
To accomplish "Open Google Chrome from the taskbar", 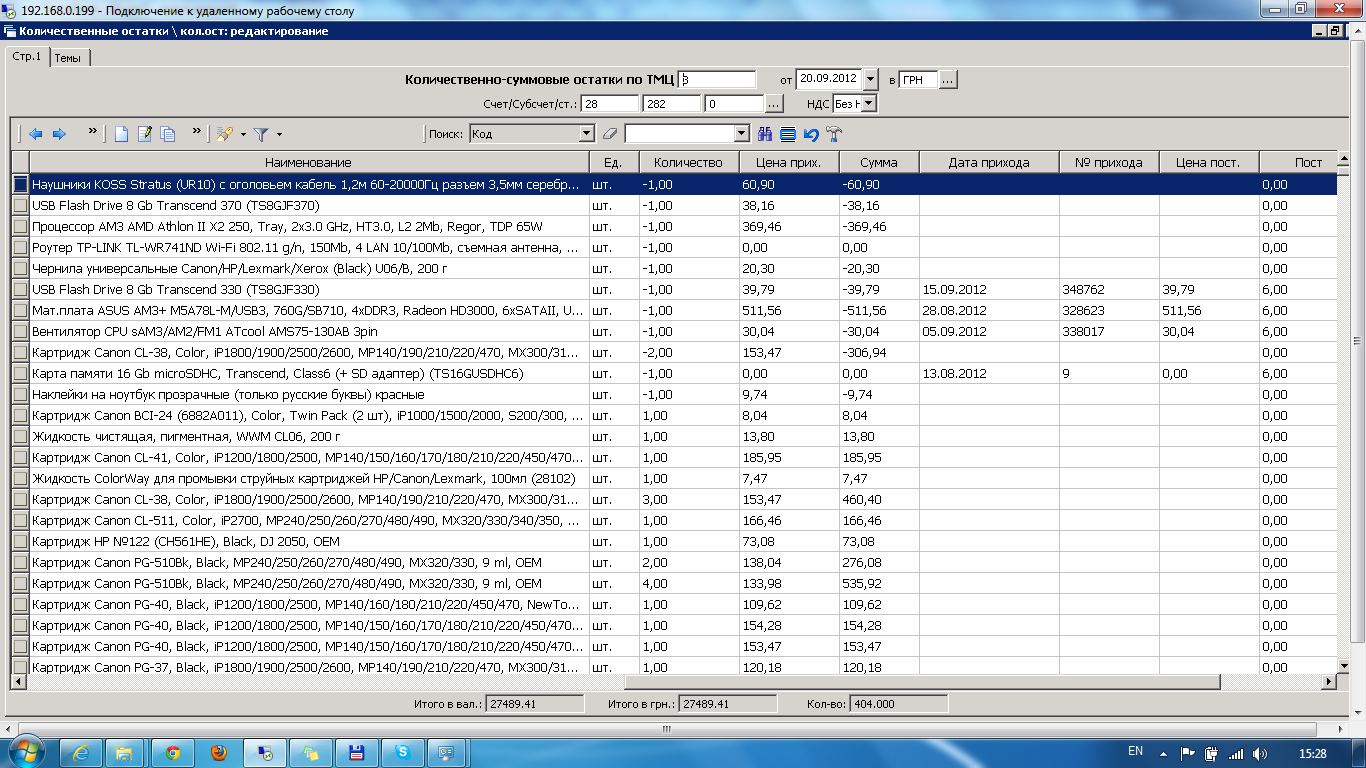I will 173,752.
